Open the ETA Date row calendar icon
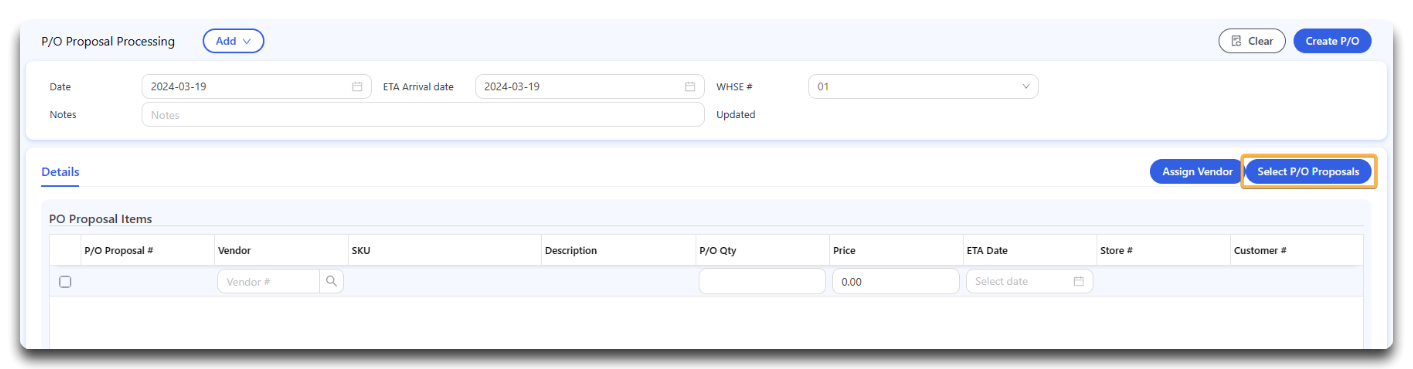The image size is (1413, 369). [1079, 282]
